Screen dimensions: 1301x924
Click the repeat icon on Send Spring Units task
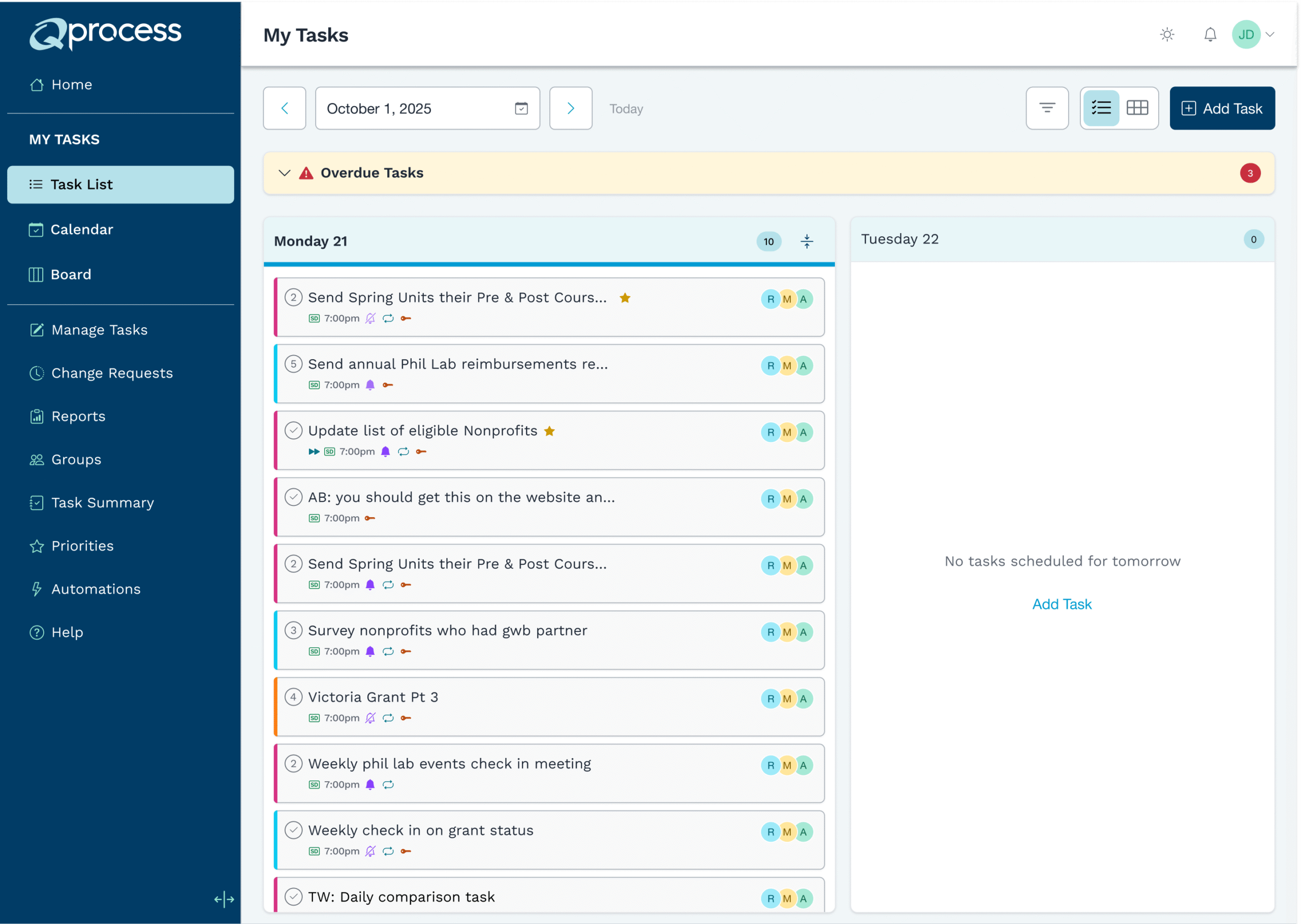388,318
